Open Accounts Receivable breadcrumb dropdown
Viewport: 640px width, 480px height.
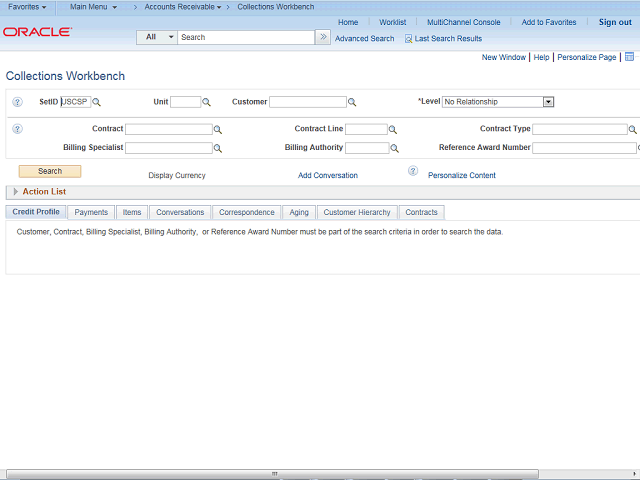(x=183, y=7)
